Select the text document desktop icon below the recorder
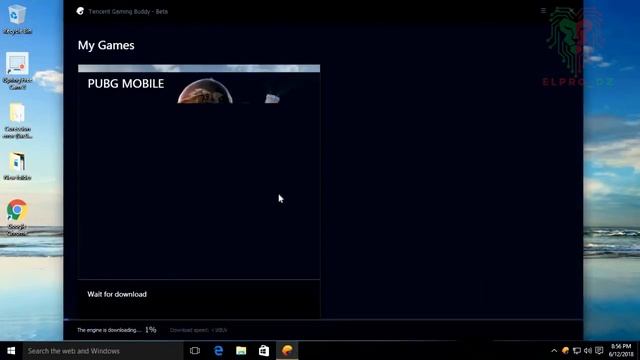This screenshot has width=640, height=360. pyautogui.click(x=17, y=121)
